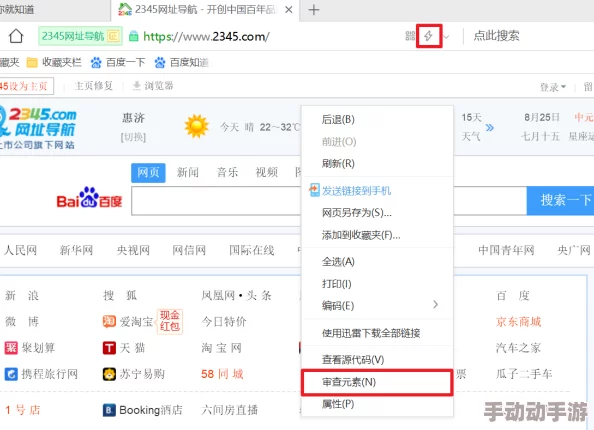Open the 新华网 link
The width and height of the screenshot is (594, 430).
tap(76, 250)
